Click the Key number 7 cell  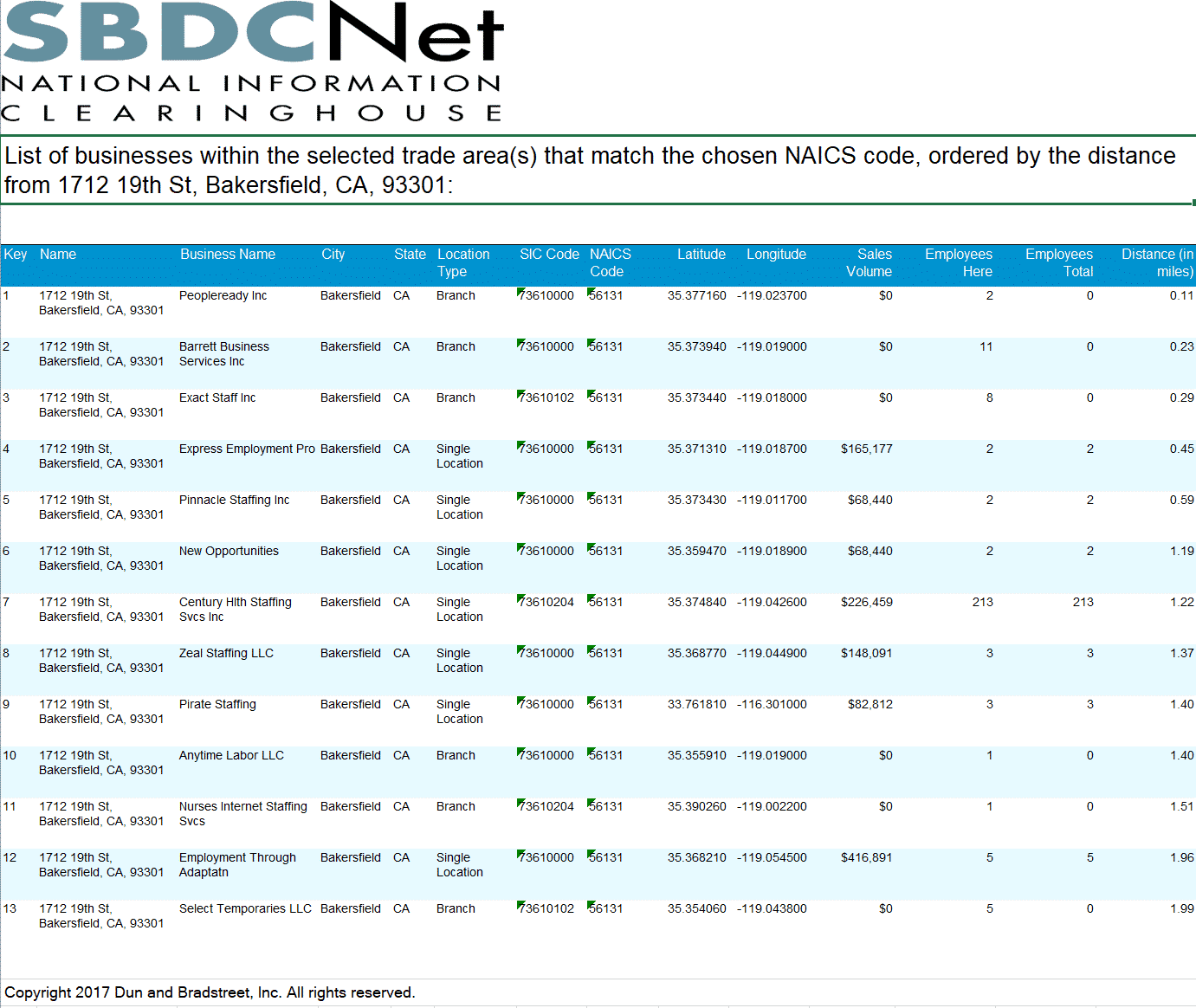(6, 603)
